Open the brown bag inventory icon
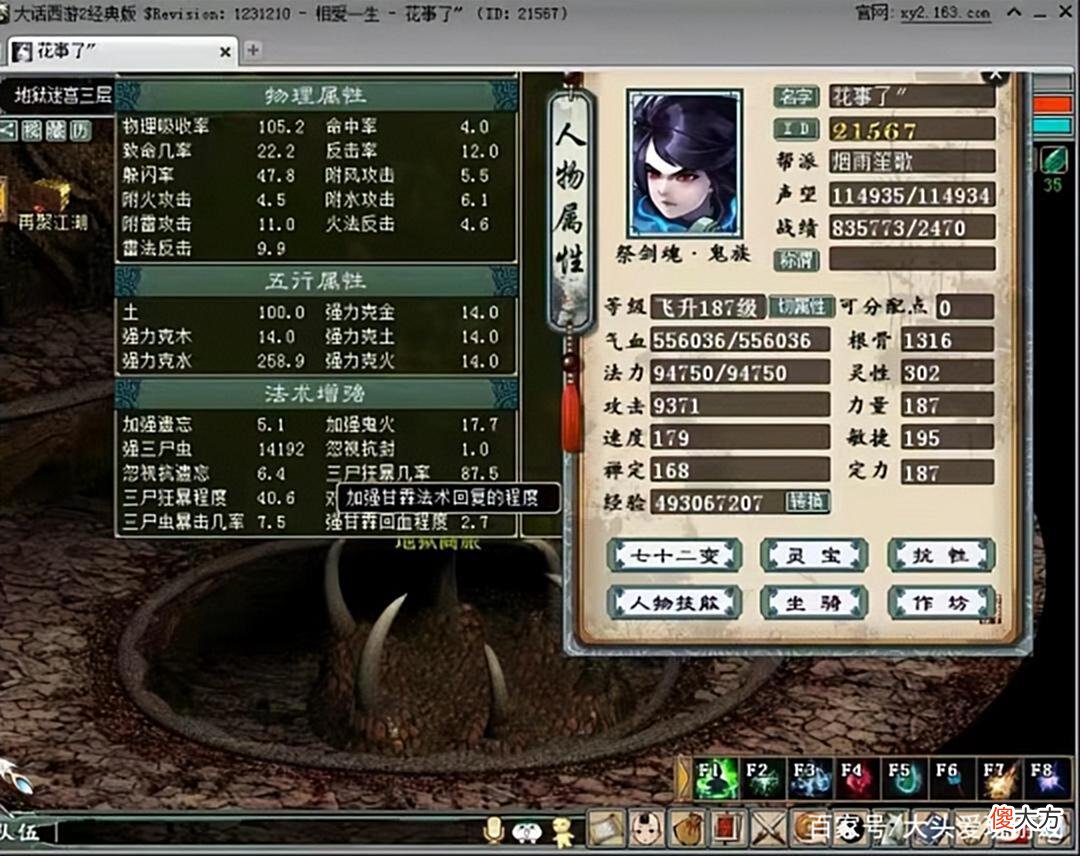Screen dimensions: 1080x856 click(687, 829)
